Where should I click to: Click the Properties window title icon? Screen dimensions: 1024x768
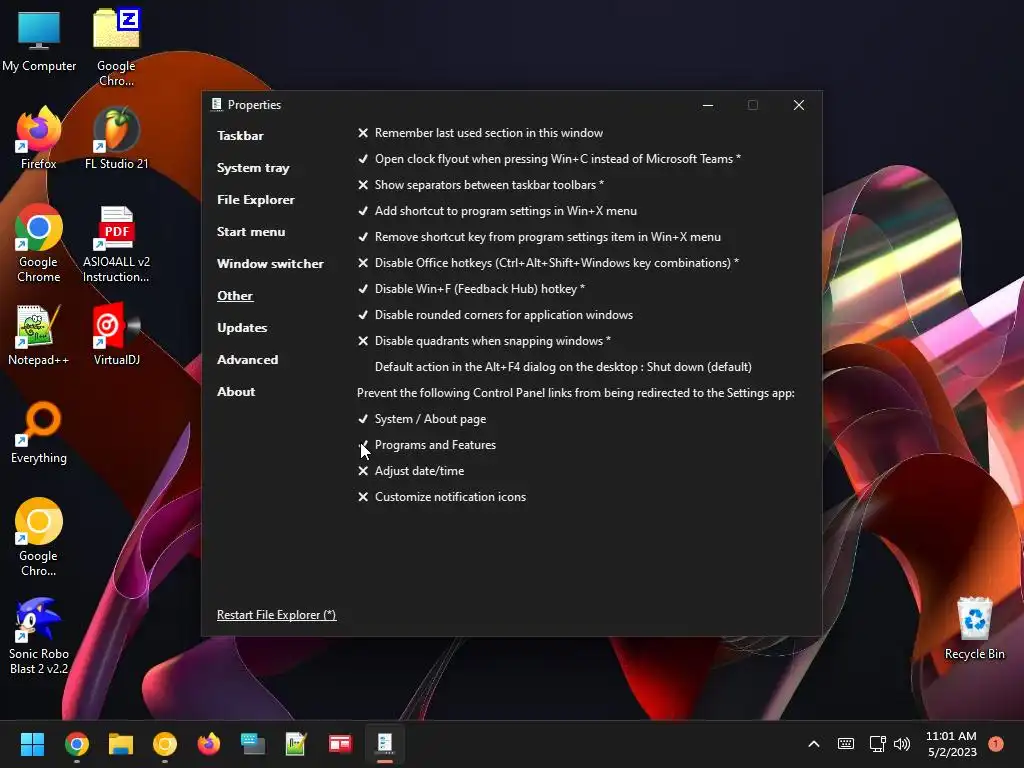tap(216, 104)
